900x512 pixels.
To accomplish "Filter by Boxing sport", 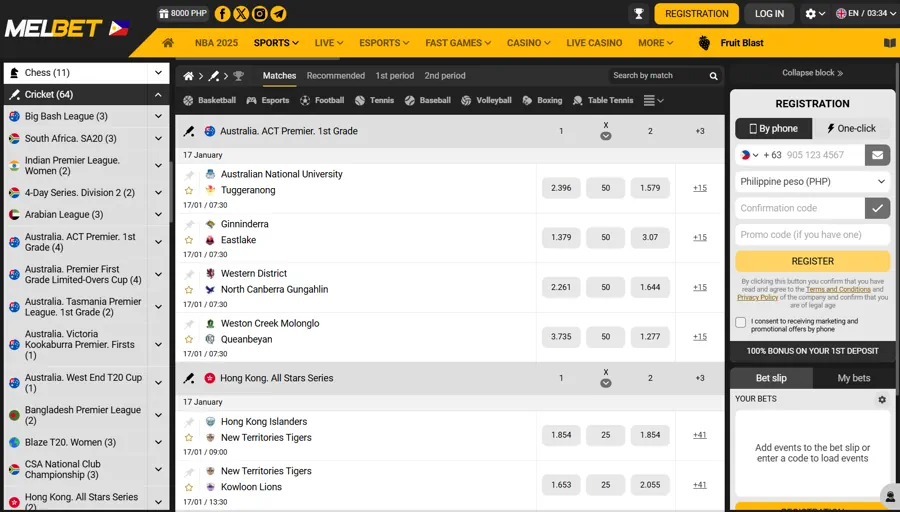I will coord(542,100).
